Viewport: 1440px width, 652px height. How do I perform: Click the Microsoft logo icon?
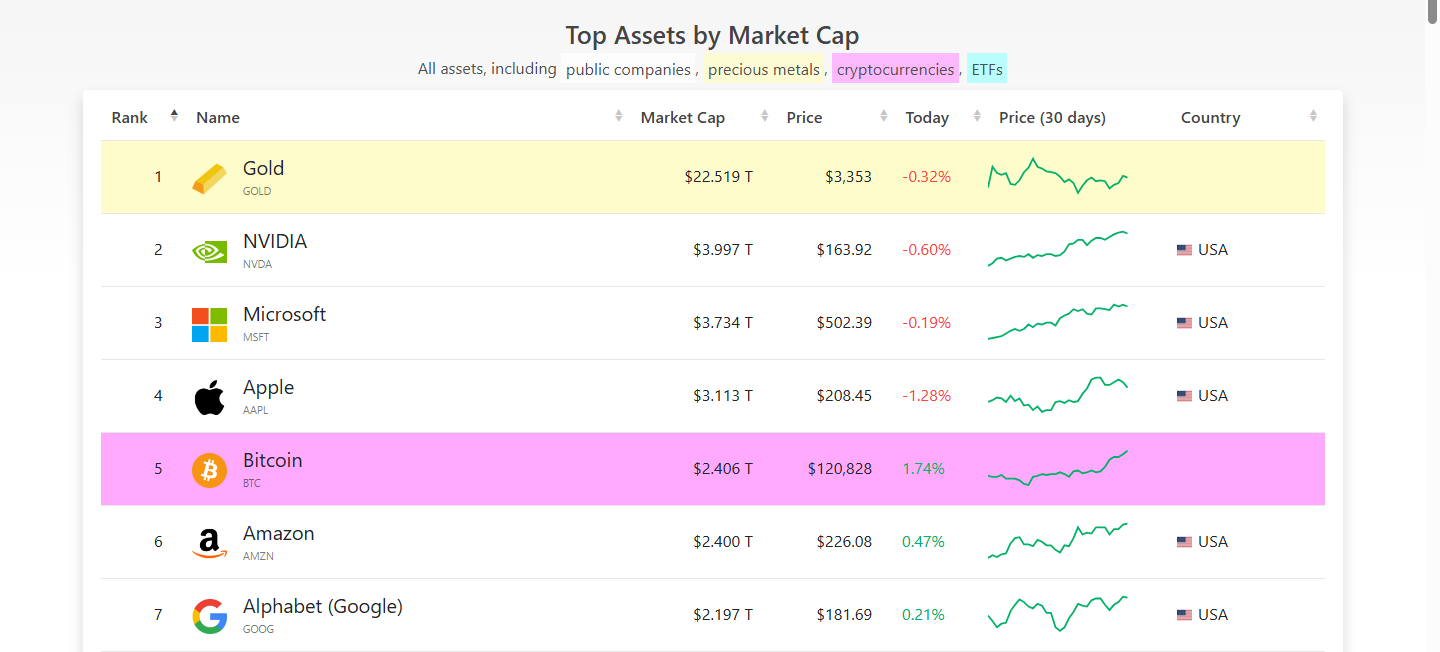coord(210,324)
